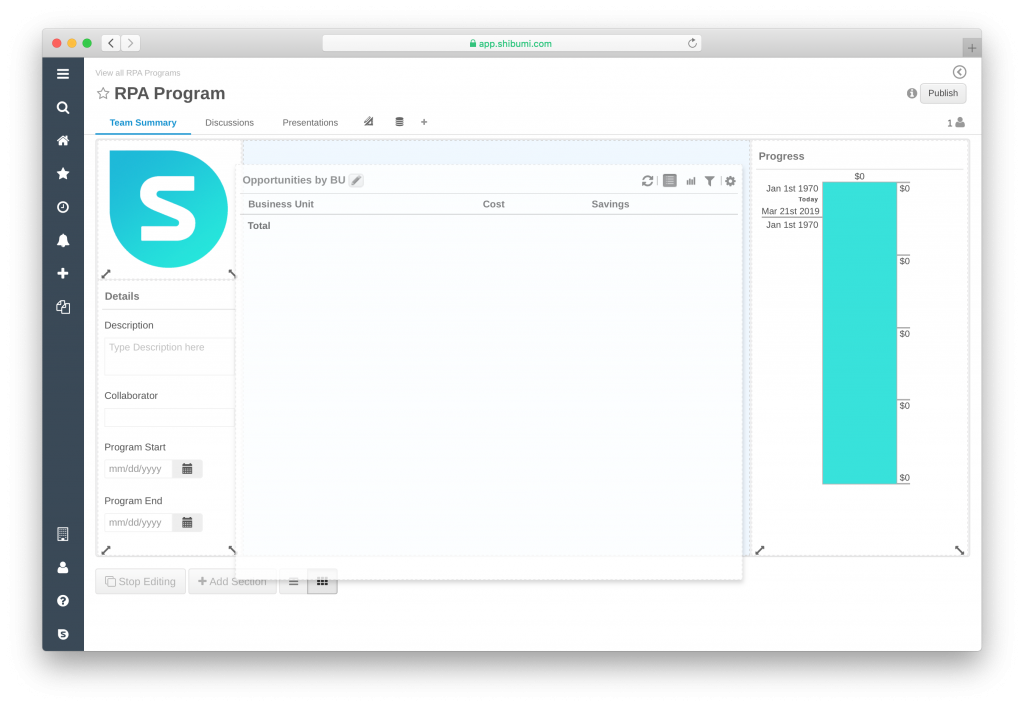Click the View all RPA Programs link
1024x707 pixels.
[138, 73]
